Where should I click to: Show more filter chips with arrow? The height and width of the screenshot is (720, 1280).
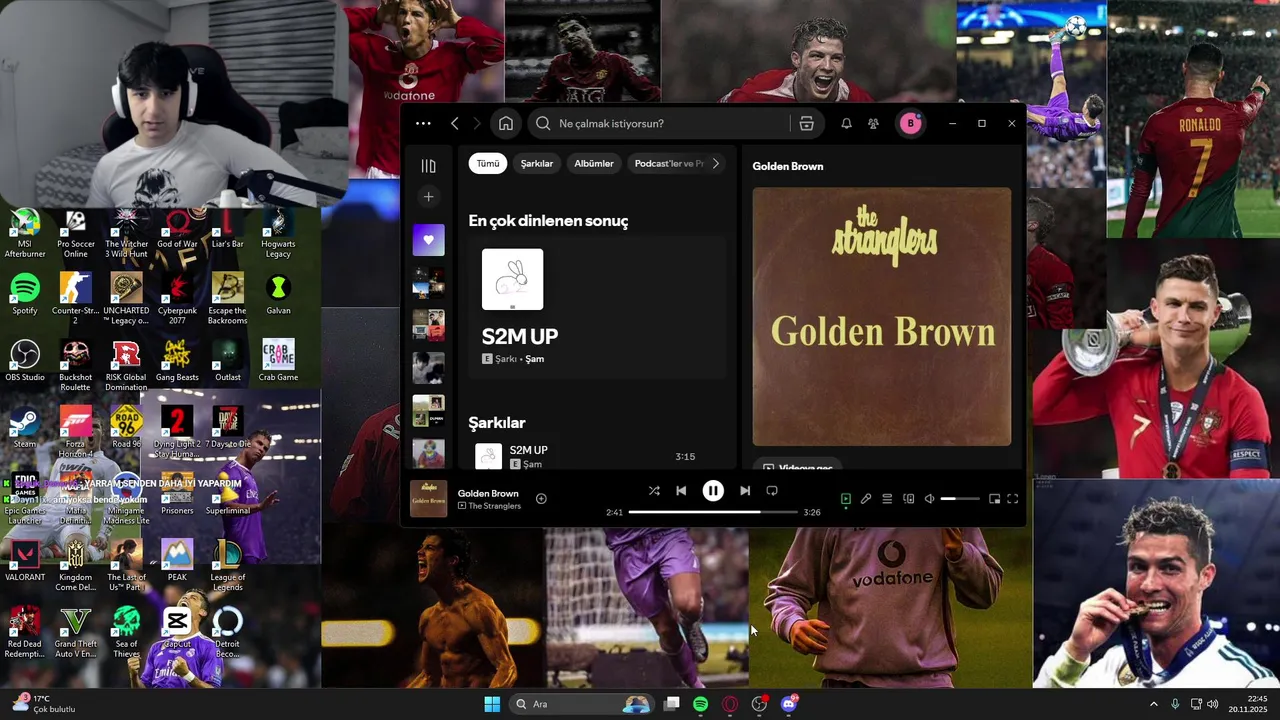pos(715,163)
